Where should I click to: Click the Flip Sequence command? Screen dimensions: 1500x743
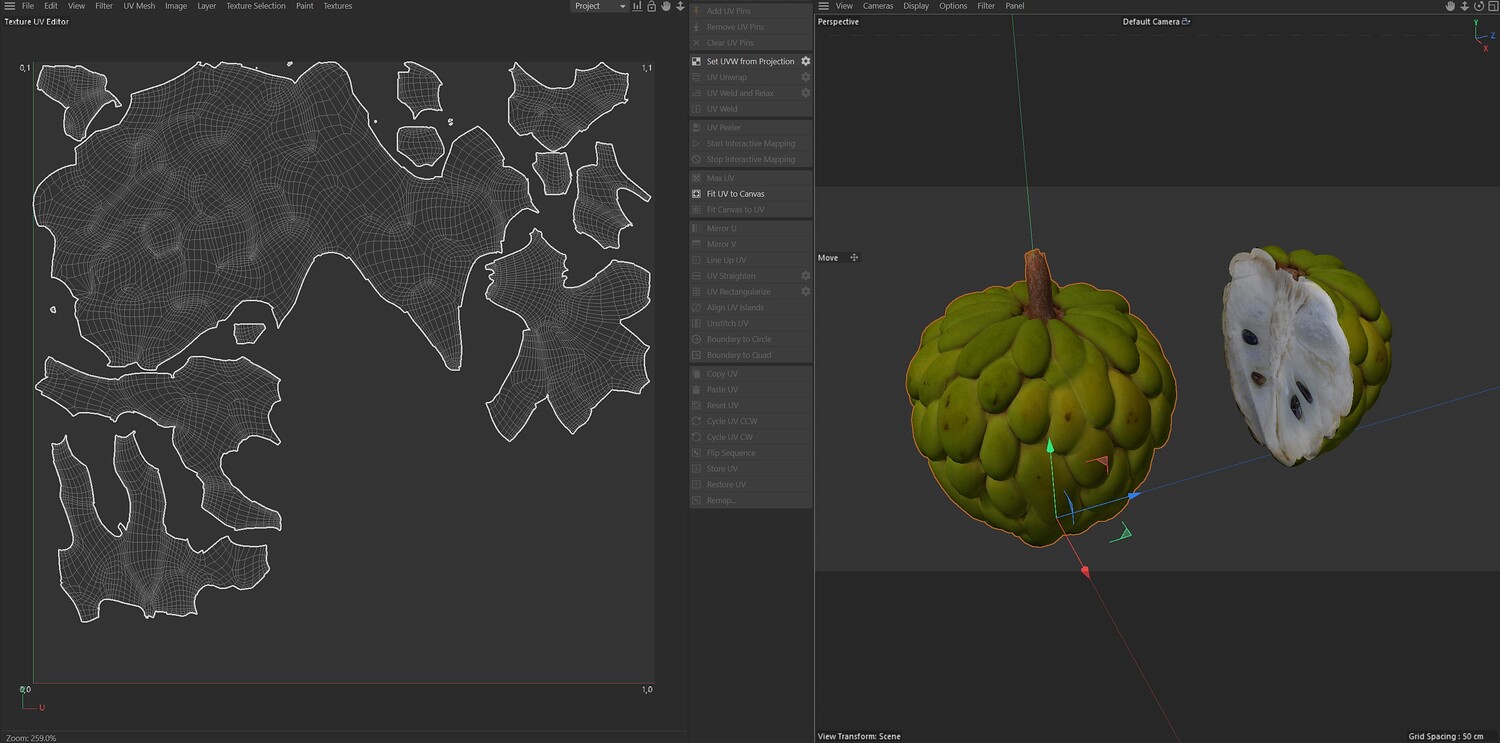(750, 453)
